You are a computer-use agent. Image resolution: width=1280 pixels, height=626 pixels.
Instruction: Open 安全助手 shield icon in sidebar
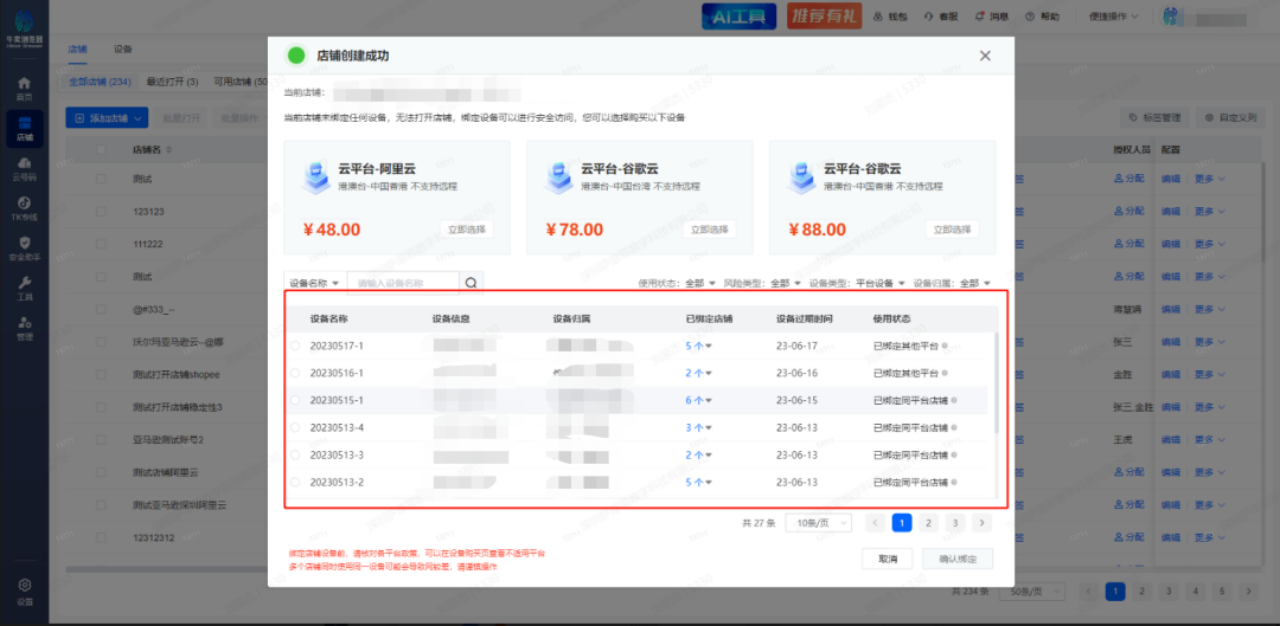click(x=24, y=248)
